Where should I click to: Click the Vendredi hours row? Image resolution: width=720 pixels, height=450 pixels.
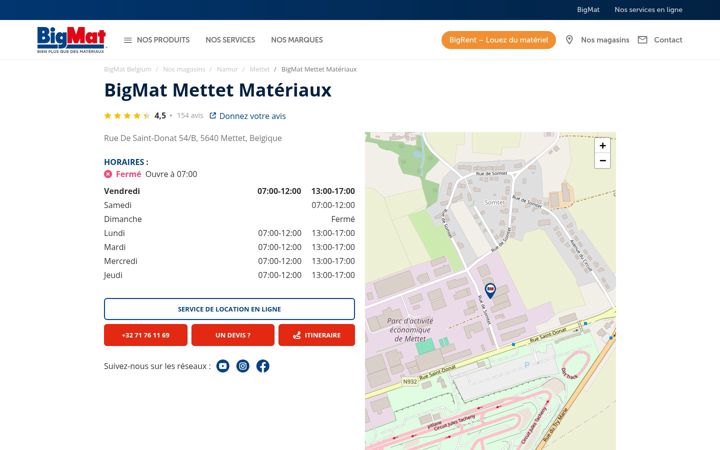(x=229, y=191)
